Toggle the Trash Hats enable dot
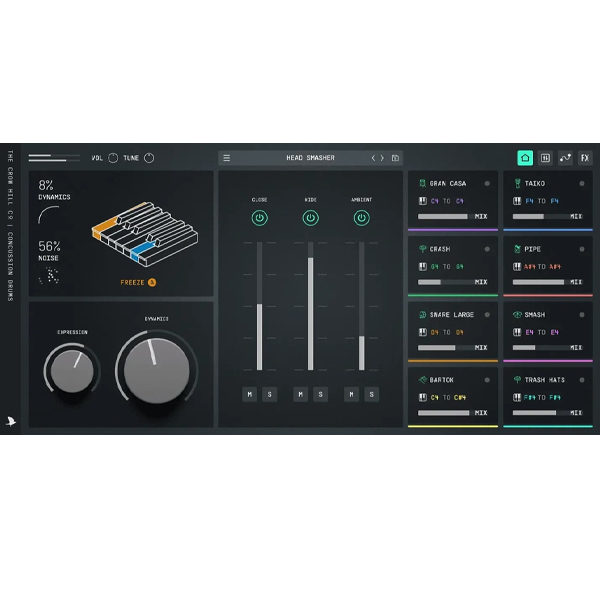600x600 pixels. [582, 380]
